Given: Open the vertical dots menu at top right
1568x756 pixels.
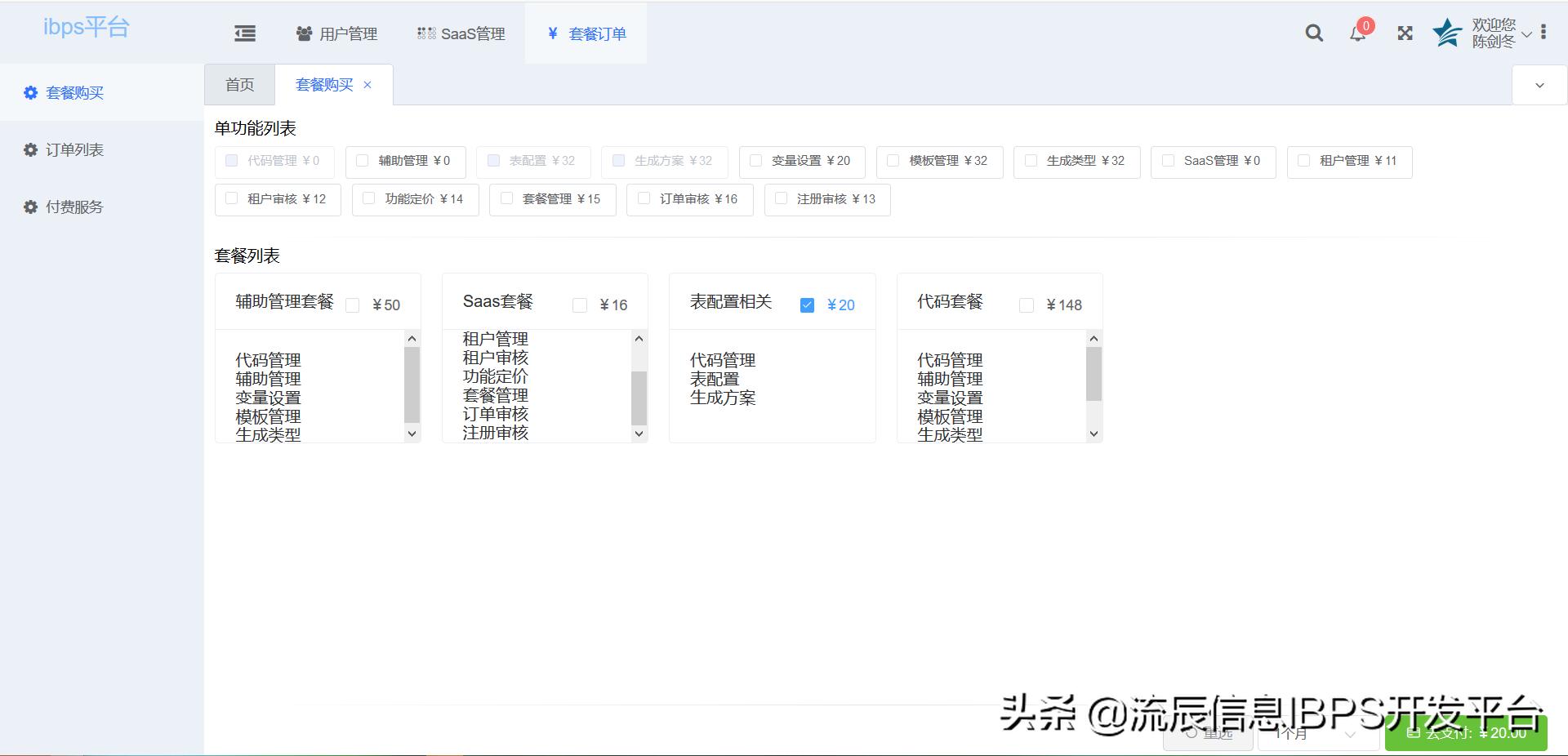Looking at the screenshot, I should 1543,32.
